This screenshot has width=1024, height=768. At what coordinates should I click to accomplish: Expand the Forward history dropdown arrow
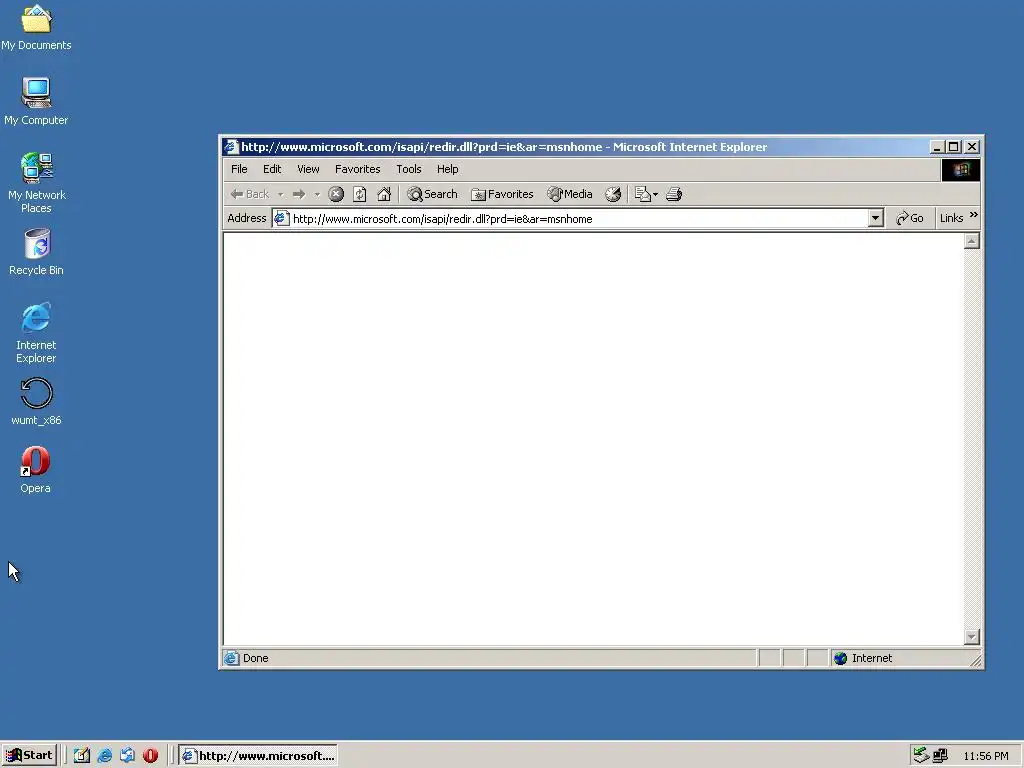317,195
